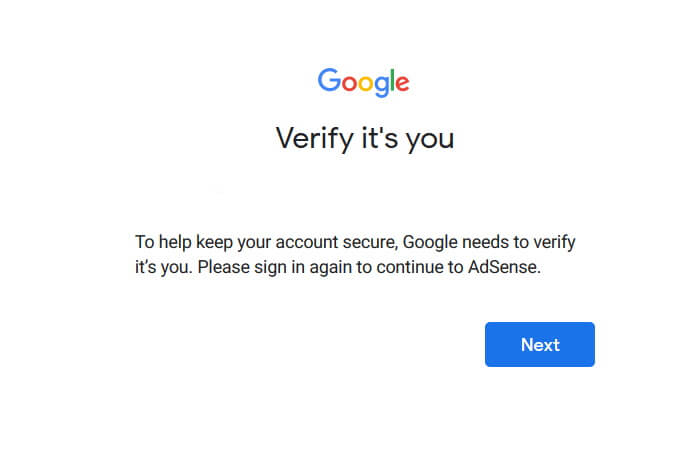Click the Google logo
This screenshot has height=469, width=680.
click(364, 81)
